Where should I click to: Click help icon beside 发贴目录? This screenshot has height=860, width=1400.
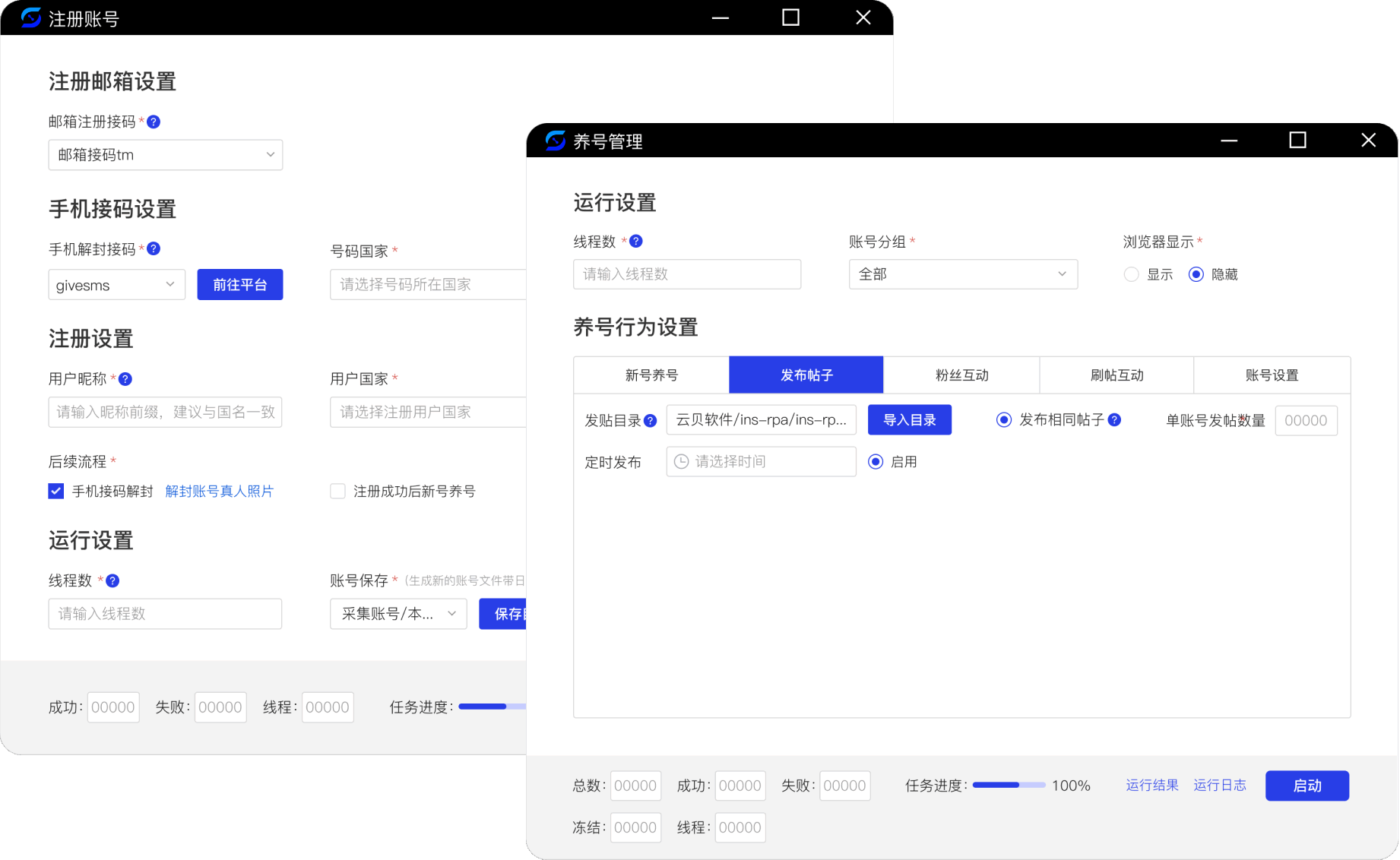651,421
